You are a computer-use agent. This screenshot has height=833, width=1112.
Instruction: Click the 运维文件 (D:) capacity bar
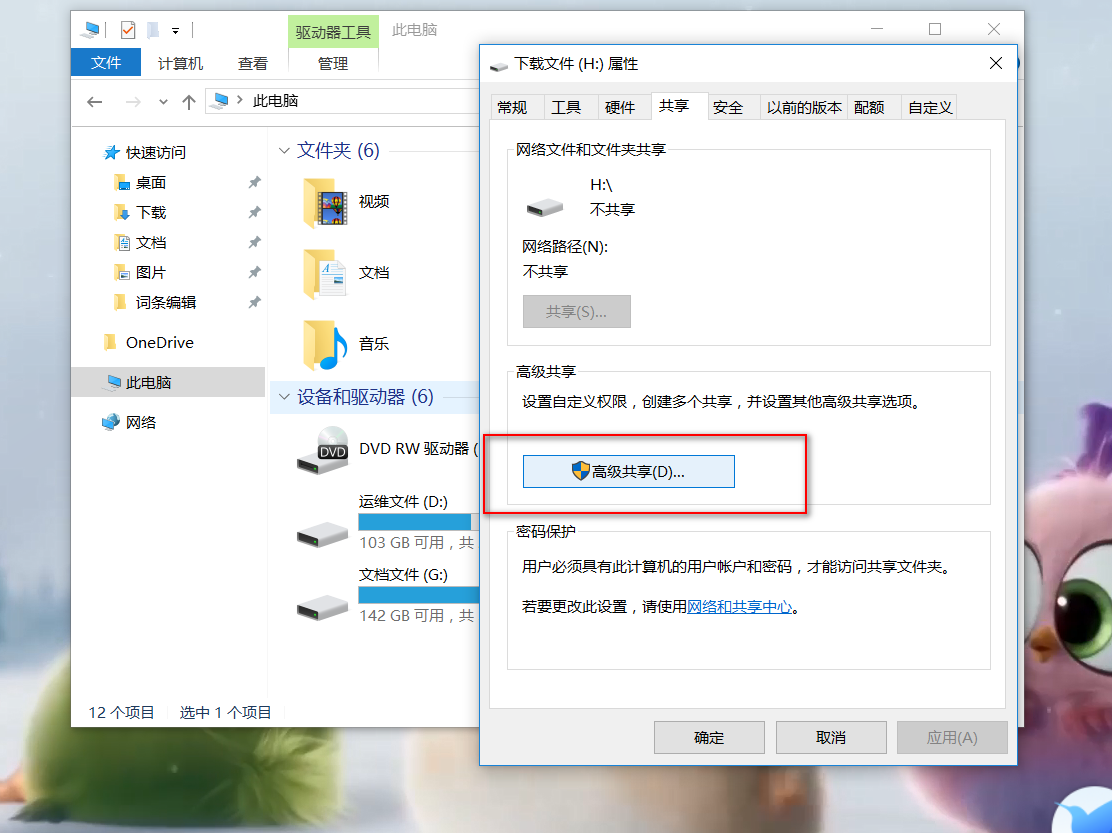[x=418, y=522]
